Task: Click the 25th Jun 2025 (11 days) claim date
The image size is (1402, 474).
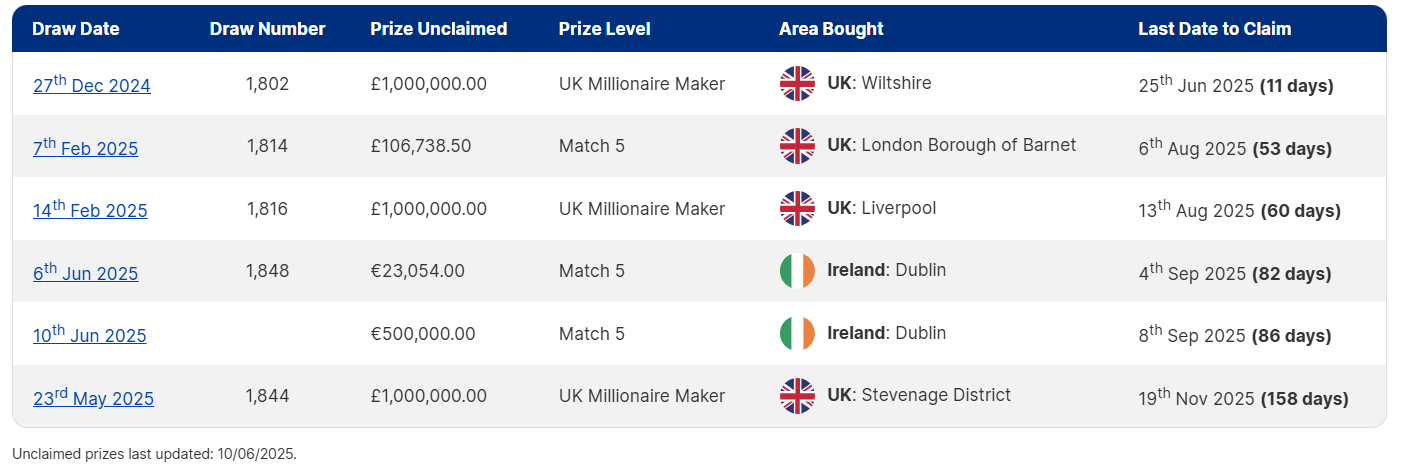Action: 1236,85
